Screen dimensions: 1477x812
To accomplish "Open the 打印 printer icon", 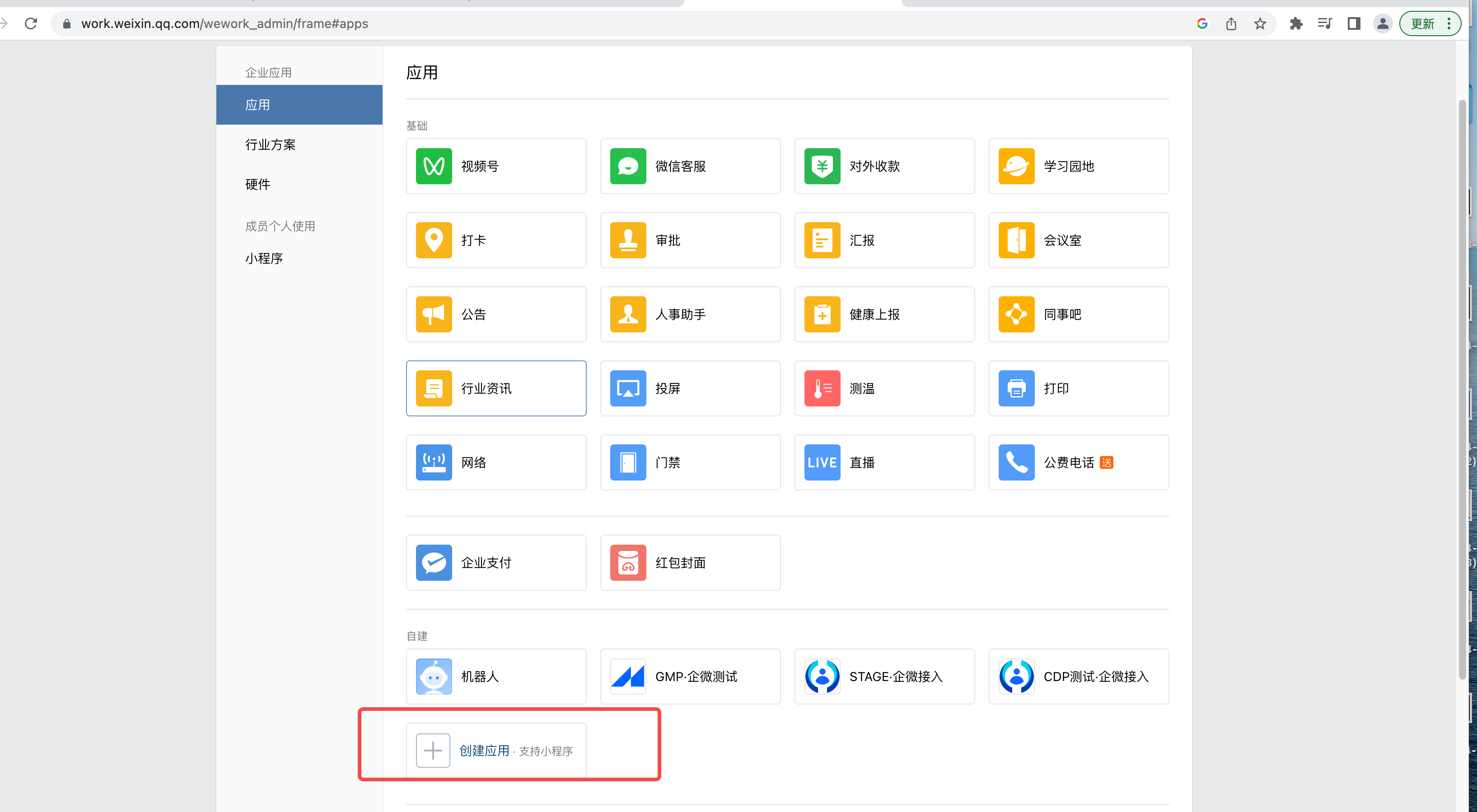I will point(1016,388).
